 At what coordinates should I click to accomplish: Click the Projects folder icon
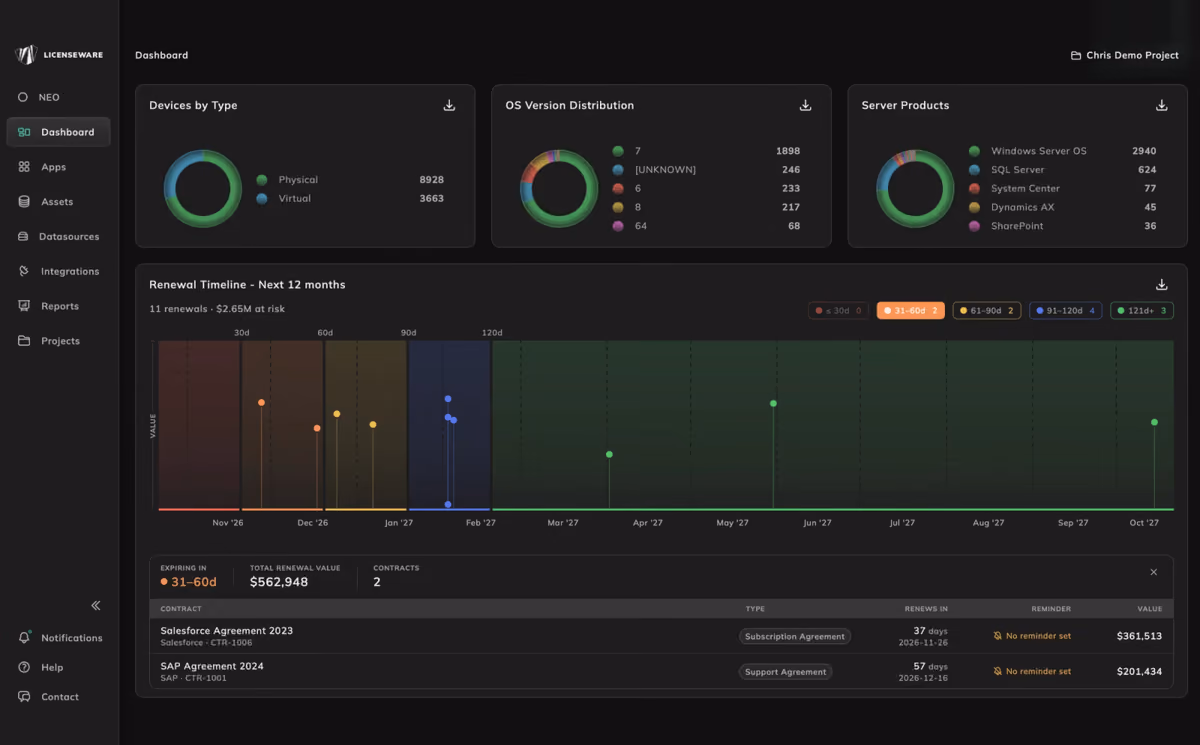(x=24, y=341)
